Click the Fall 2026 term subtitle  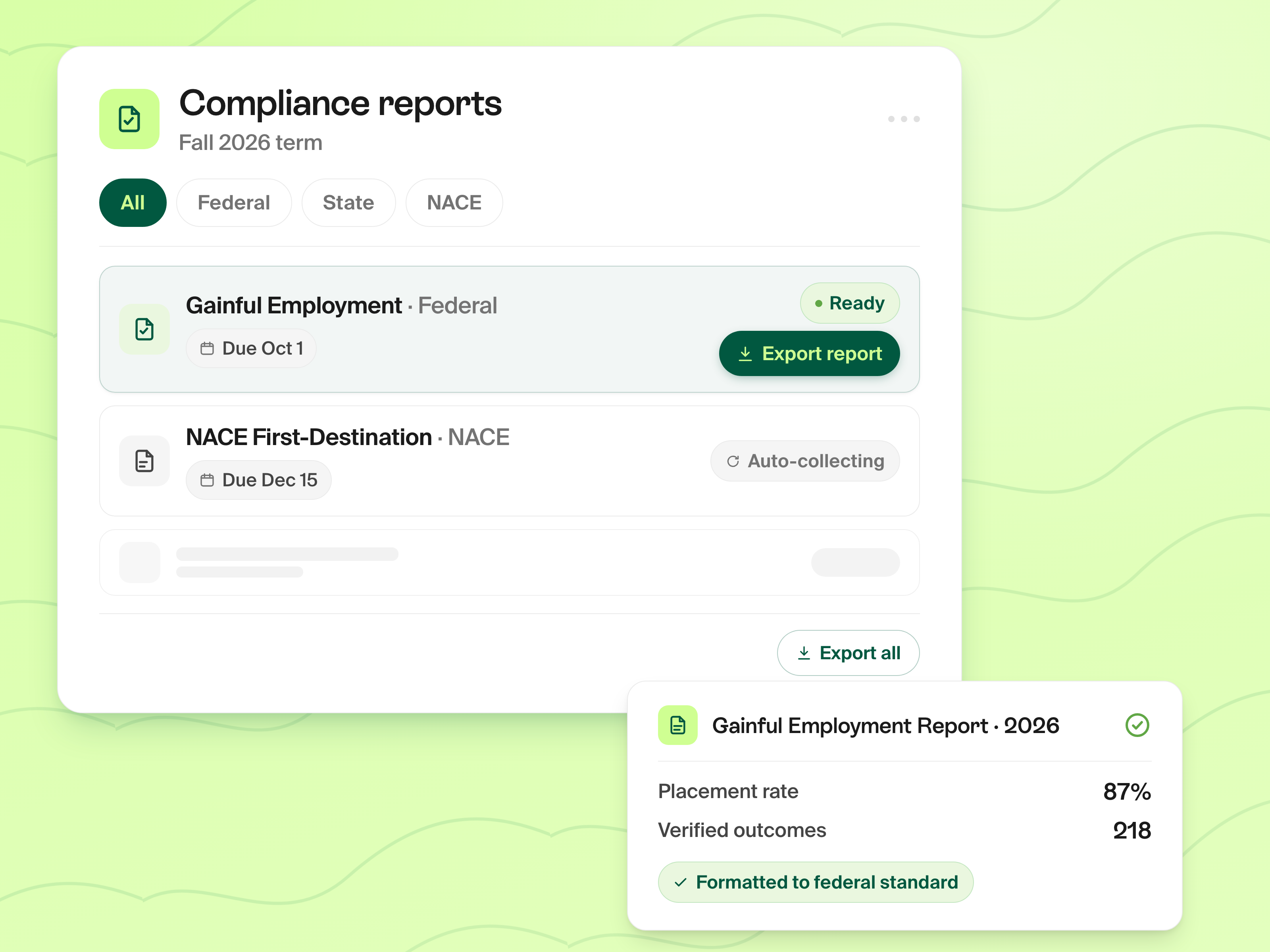point(250,142)
